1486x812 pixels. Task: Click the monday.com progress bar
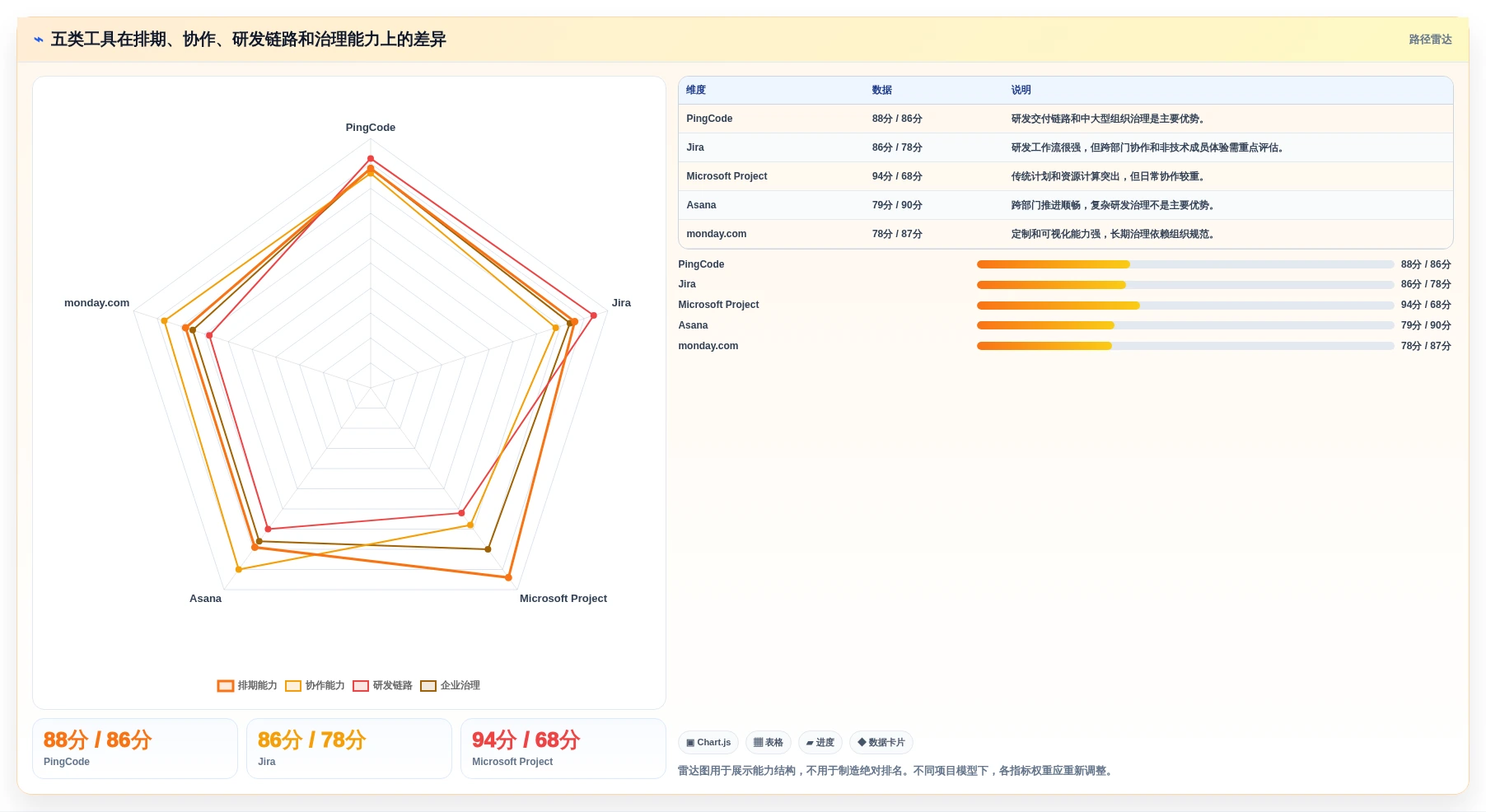click(1185, 346)
